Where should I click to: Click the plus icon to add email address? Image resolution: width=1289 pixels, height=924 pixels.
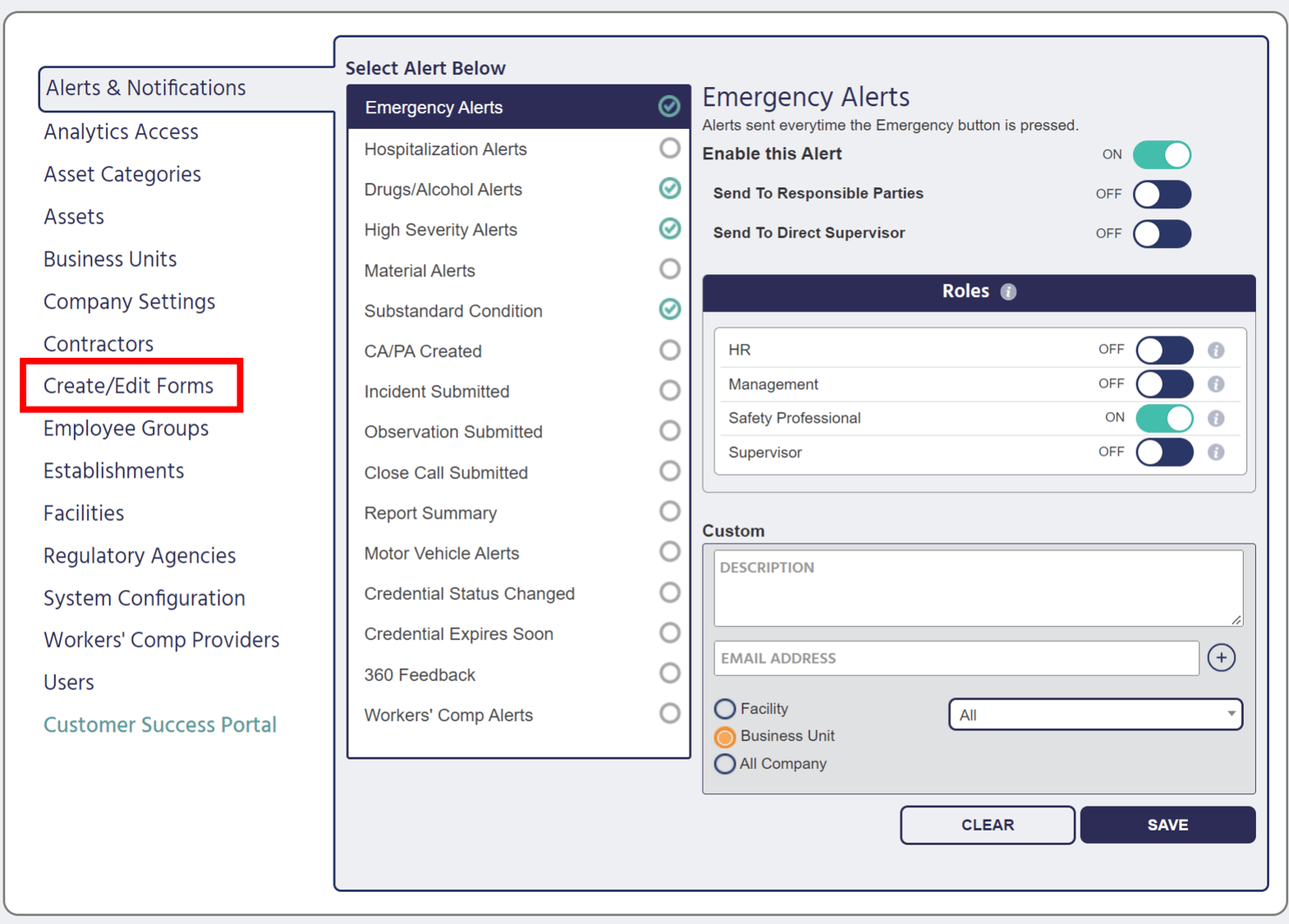[x=1221, y=658]
